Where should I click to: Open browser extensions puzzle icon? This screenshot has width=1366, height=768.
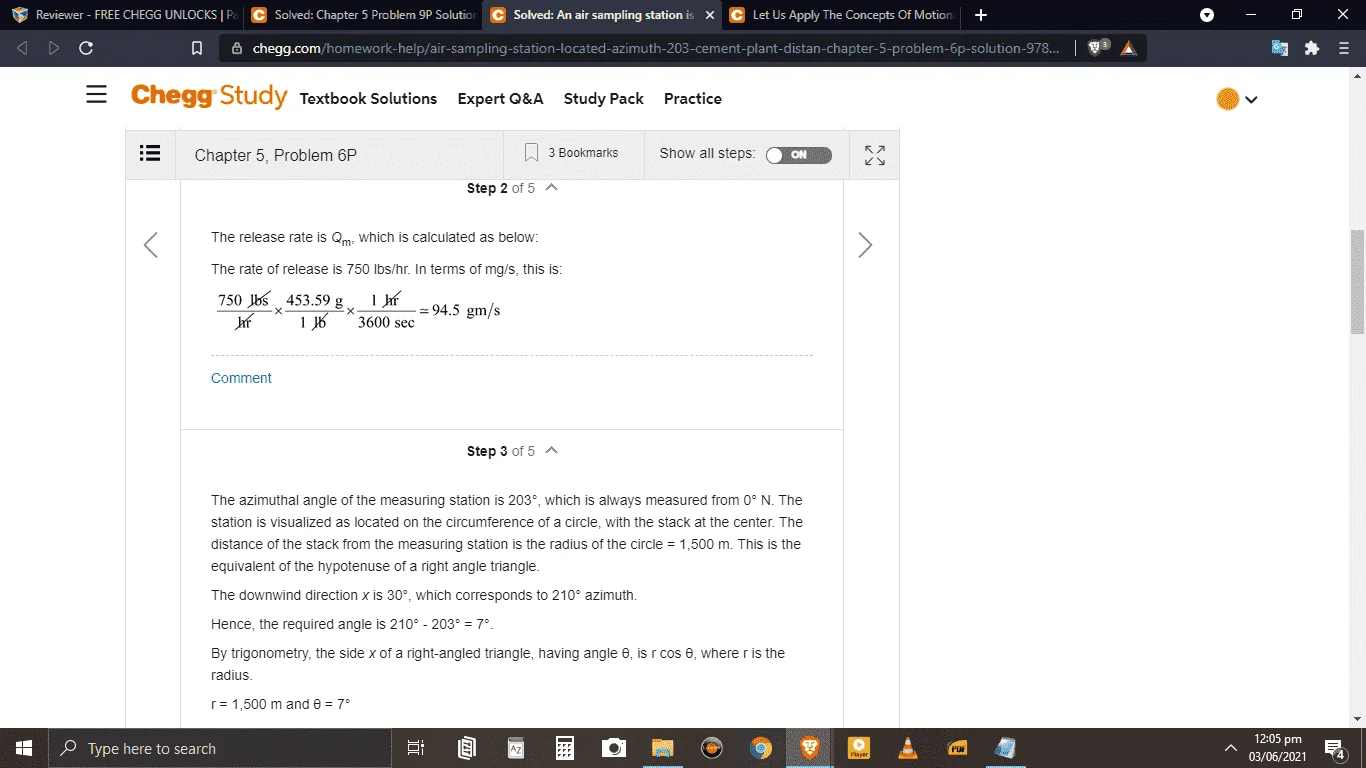(1312, 48)
